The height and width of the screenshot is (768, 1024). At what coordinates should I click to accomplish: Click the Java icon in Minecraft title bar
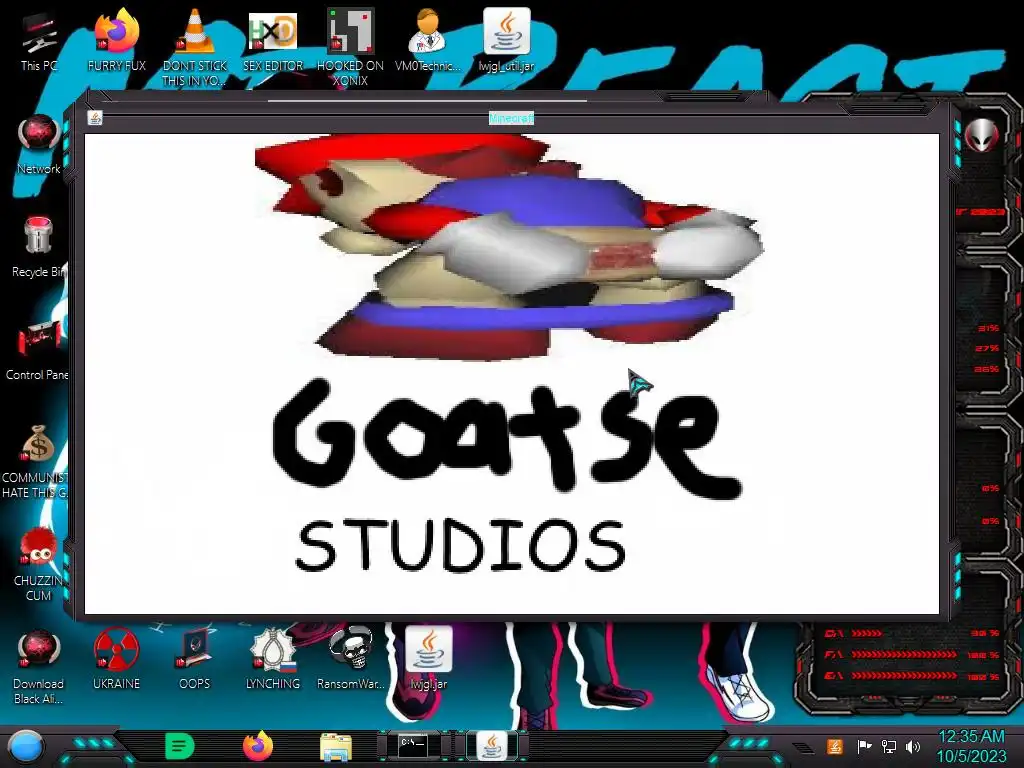coord(95,118)
